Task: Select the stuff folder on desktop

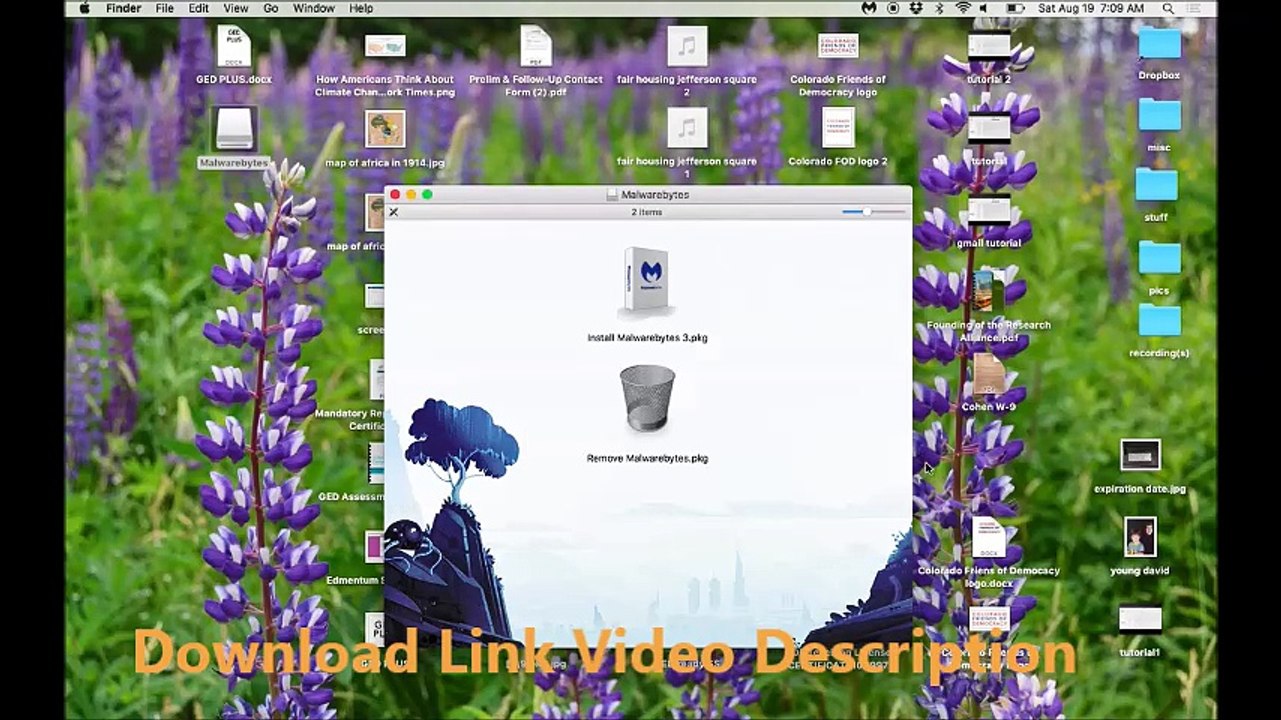Action: (1156, 185)
